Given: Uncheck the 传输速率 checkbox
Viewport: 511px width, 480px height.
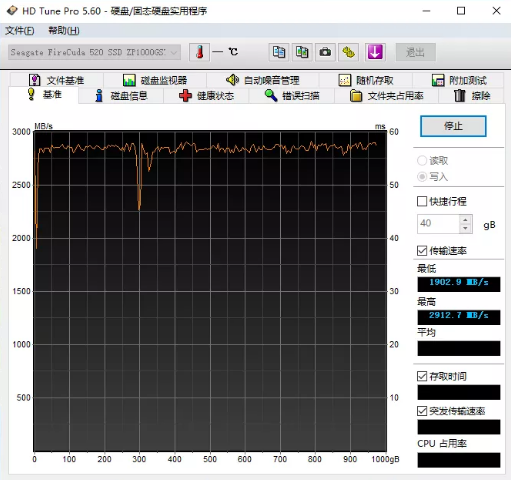Looking at the screenshot, I should (x=422, y=251).
